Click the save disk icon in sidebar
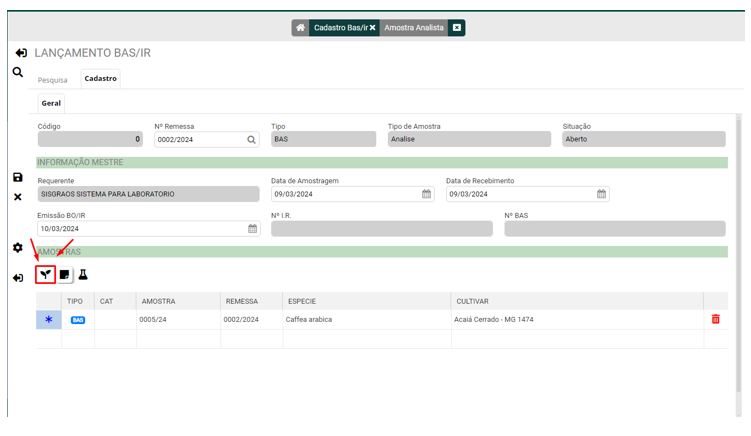The height and width of the screenshot is (436, 751). (x=18, y=177)
